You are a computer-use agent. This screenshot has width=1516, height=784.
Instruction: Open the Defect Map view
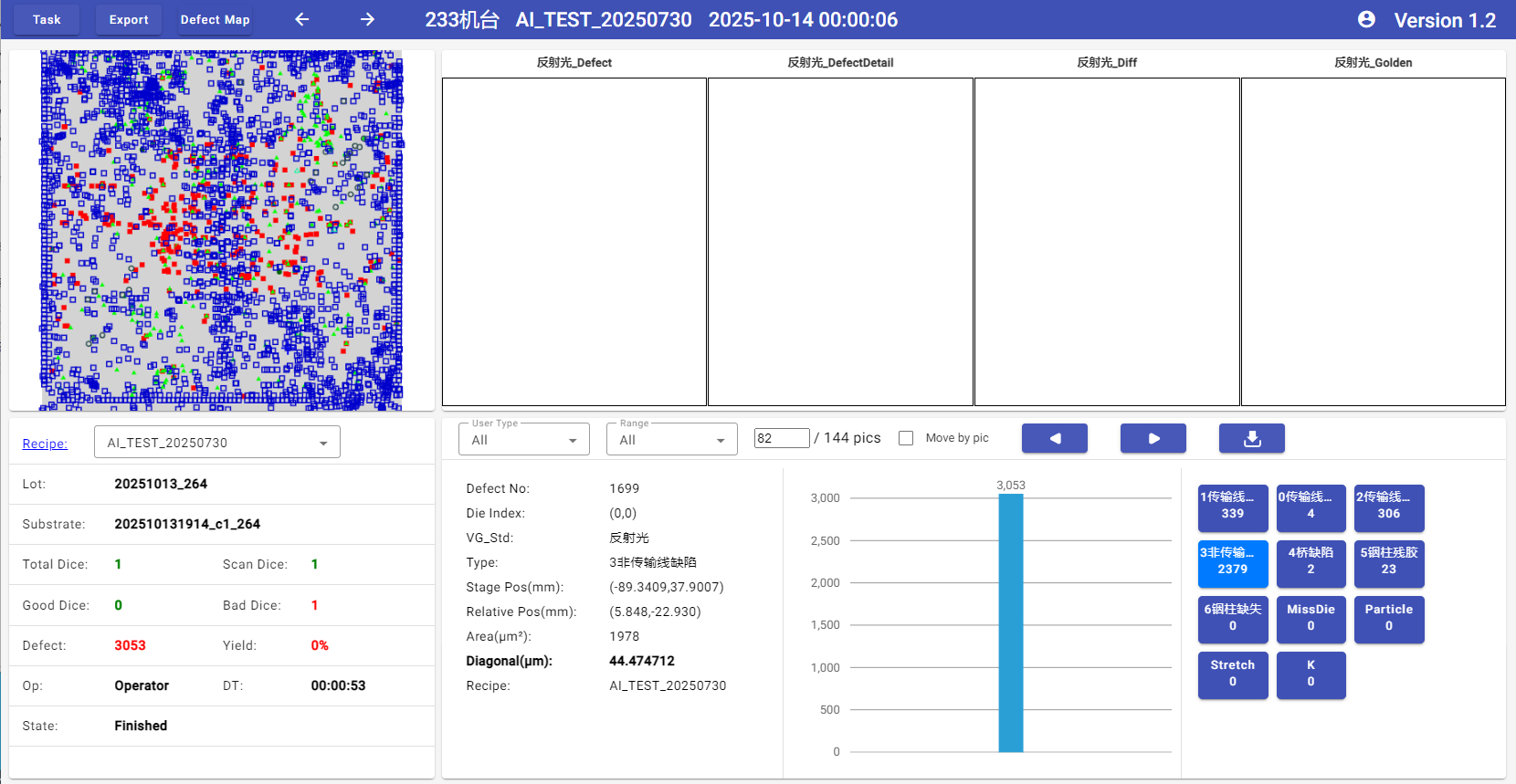pyautogui.click(x=215, y=19)
